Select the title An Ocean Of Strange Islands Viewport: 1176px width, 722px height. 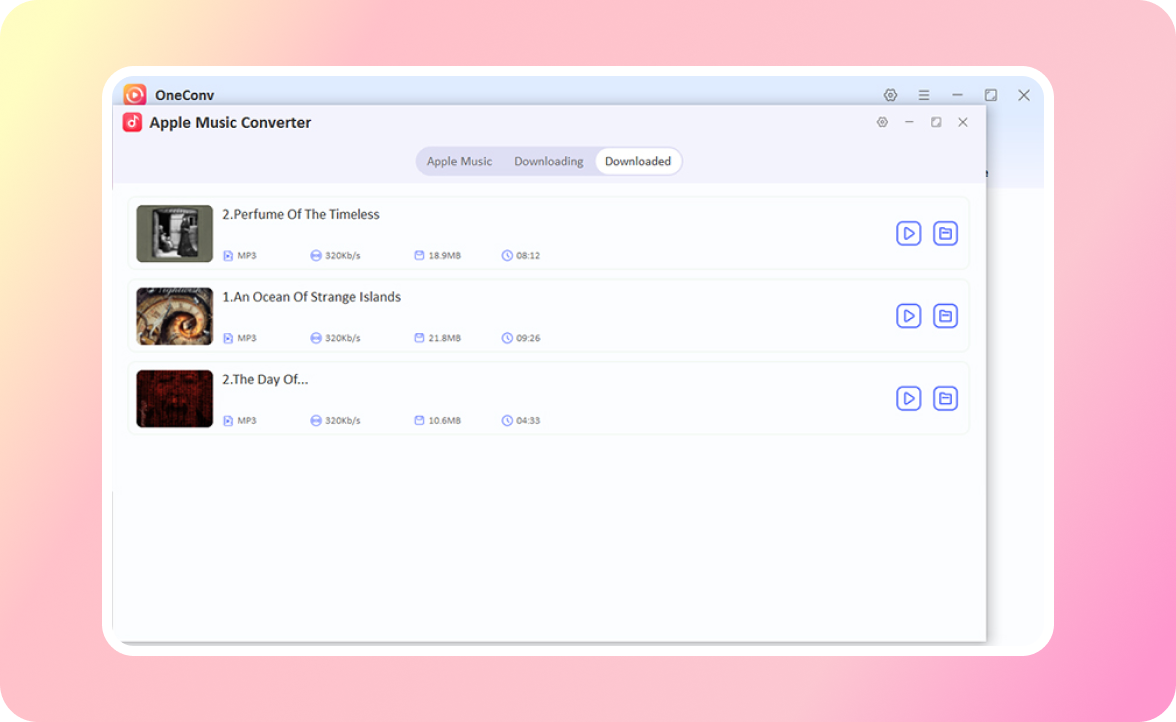(311, 297)
